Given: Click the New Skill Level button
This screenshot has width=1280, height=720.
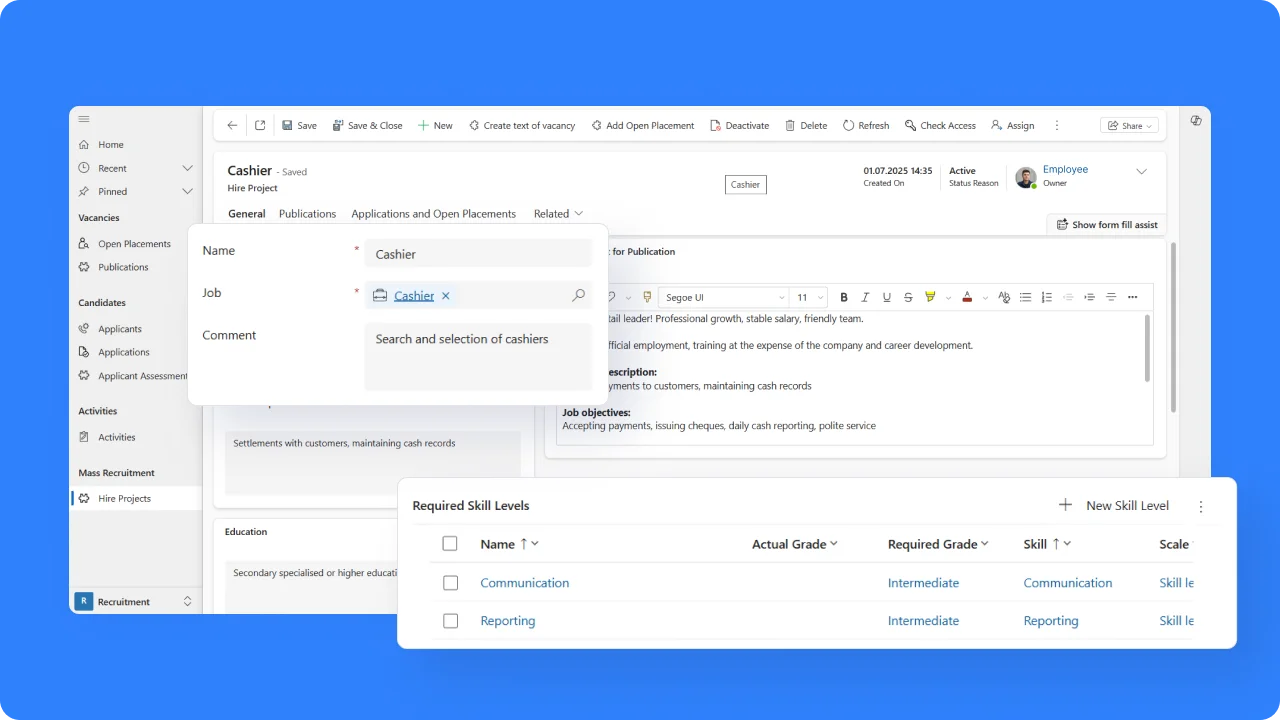Looking at the screenshot, I should click(x=1114, y=506).
